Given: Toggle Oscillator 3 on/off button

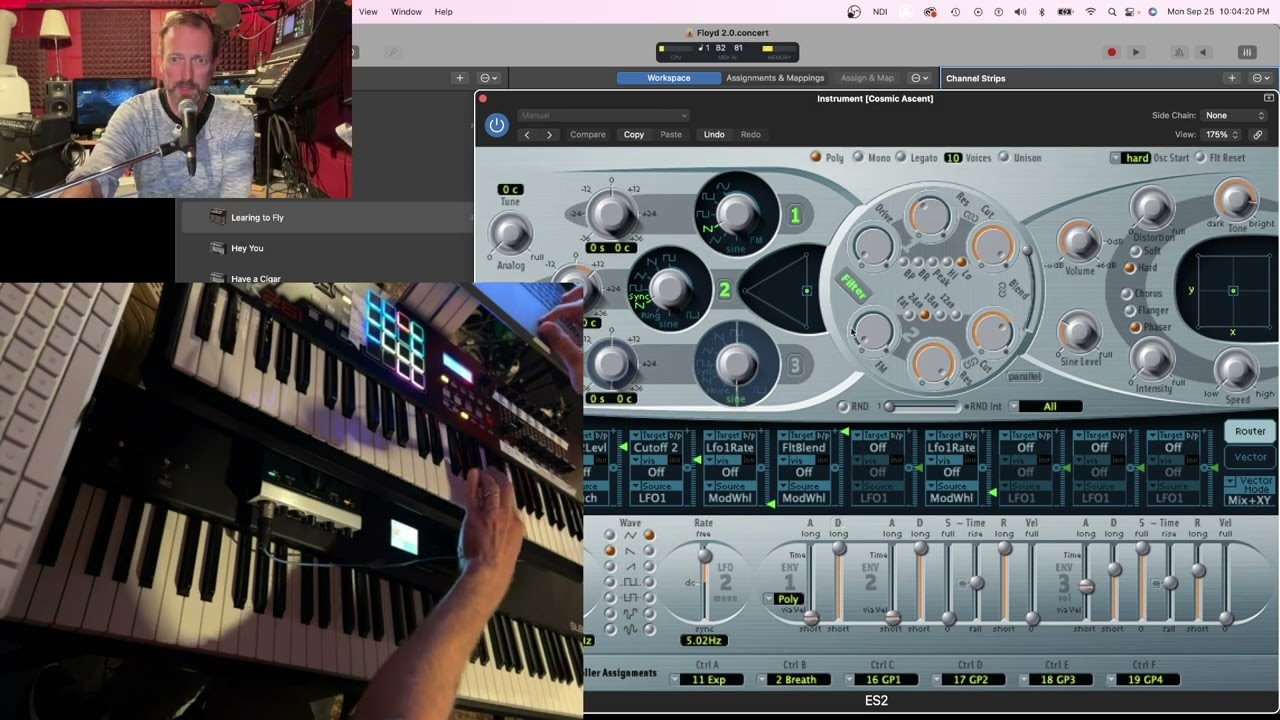Looking at the screenshot, I should pos(795,365).
